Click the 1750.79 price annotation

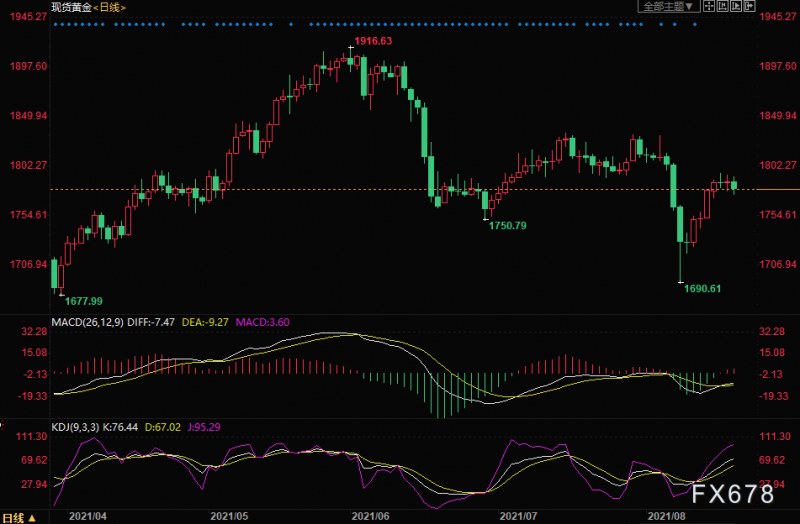tap(507, 226)
